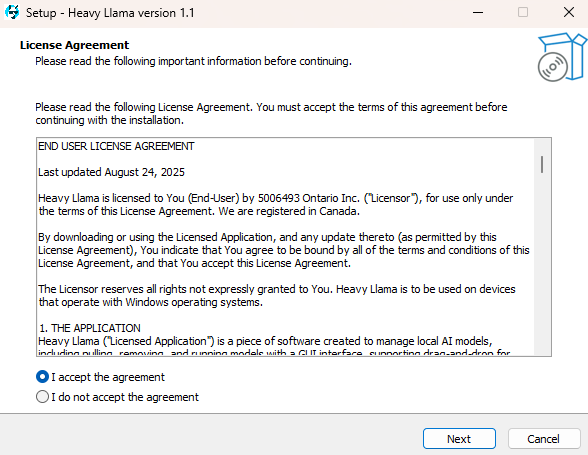Click the 'END USER LICENSE AGREEMENT' heading line
Viewport: 588px width, 455px height.
pyautogui.click(x=116, y=146)
